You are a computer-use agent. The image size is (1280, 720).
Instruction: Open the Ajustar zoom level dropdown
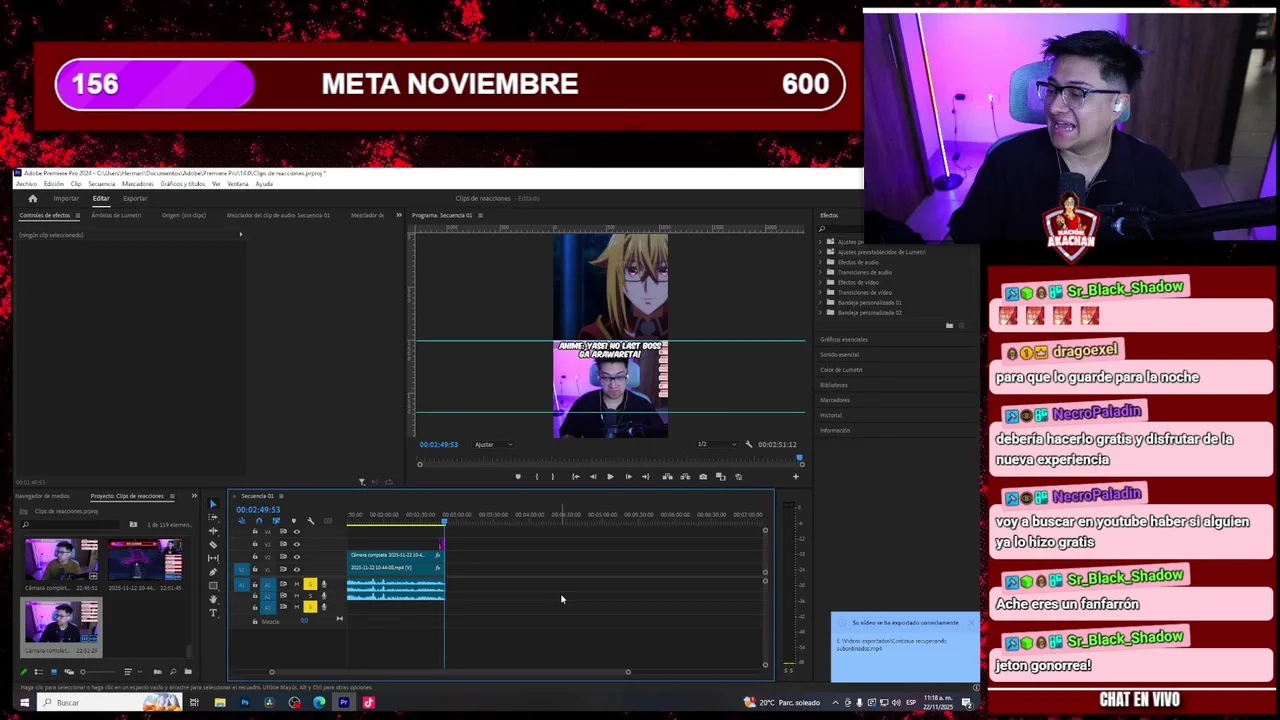[x=493, y=444]
